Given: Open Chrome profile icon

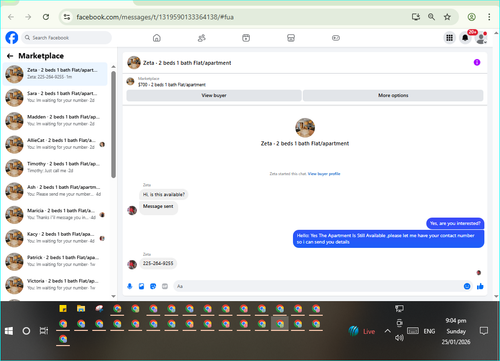Looking at the screenshot, I should [x=471, y=17].
